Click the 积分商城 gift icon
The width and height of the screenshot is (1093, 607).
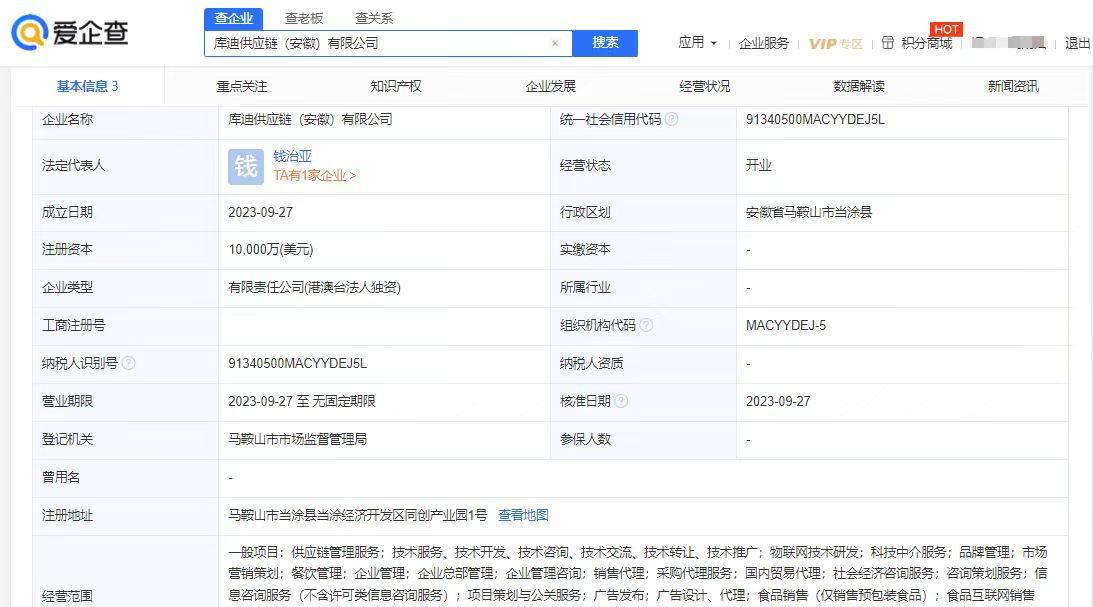point(887,43)
